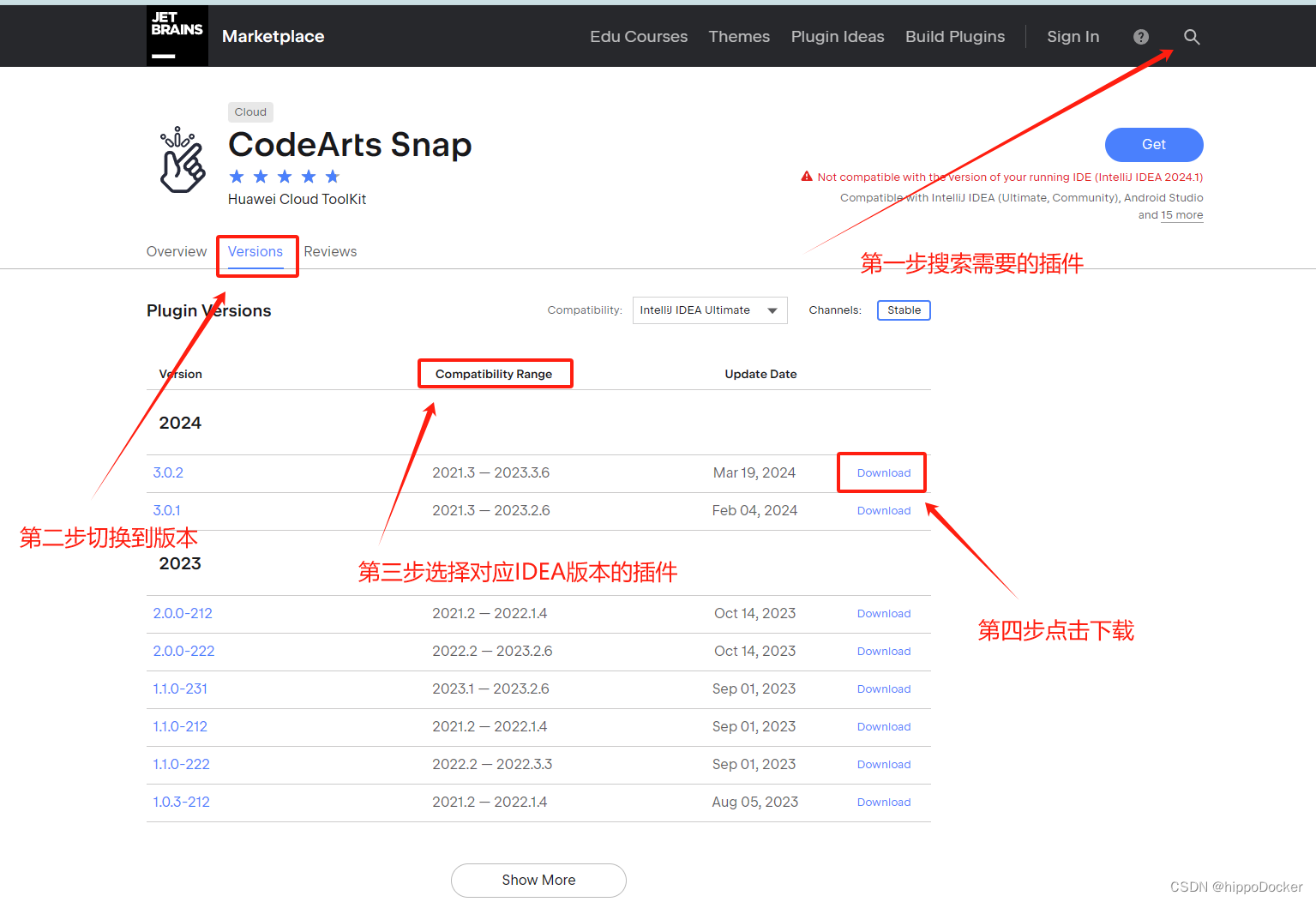This screenshot has width=1316, height=902.
Task: Open version 1.1.0-231 link
Action: point(180,689)
